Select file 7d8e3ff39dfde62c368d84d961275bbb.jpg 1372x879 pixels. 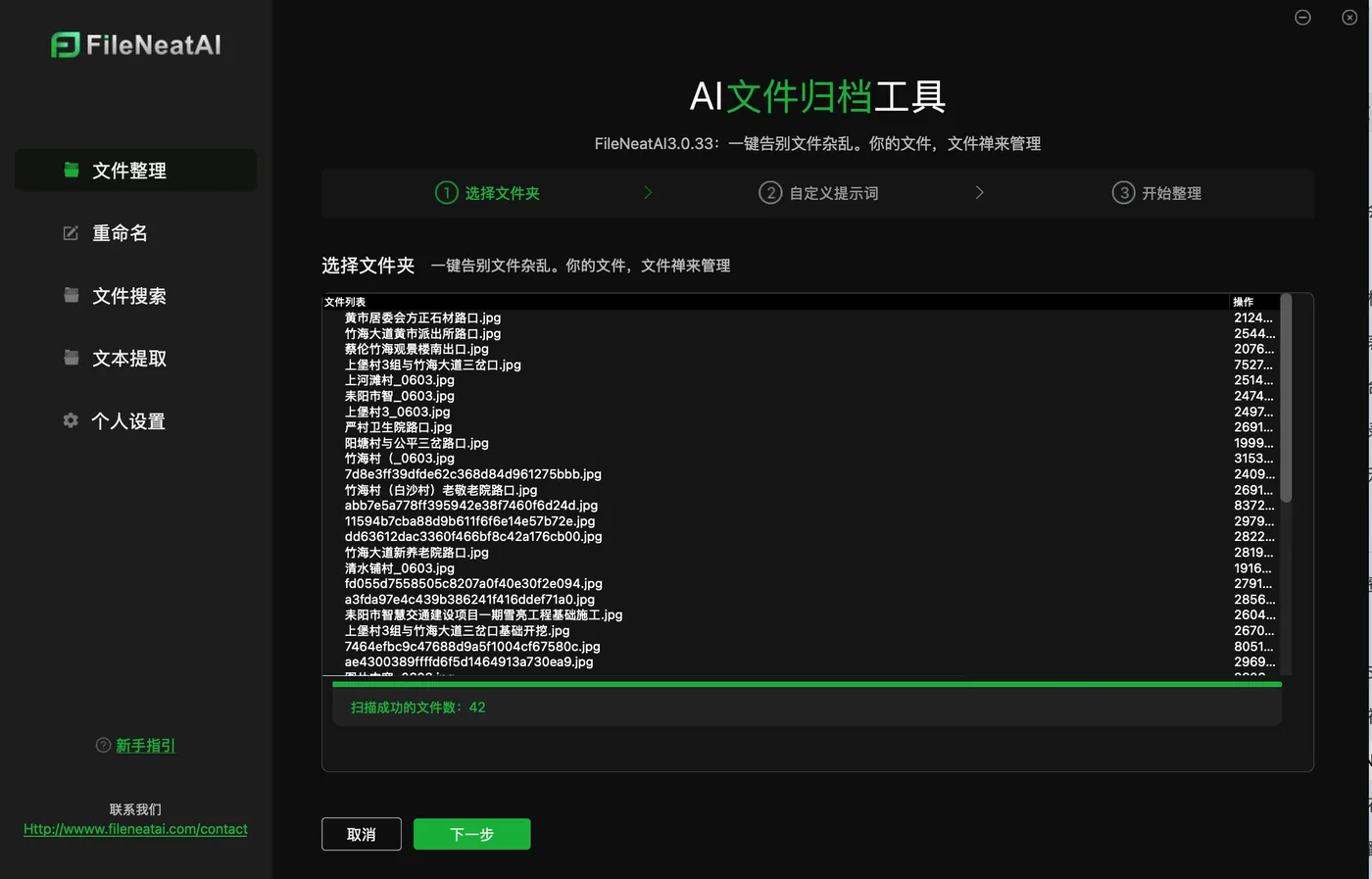(473, 474)
